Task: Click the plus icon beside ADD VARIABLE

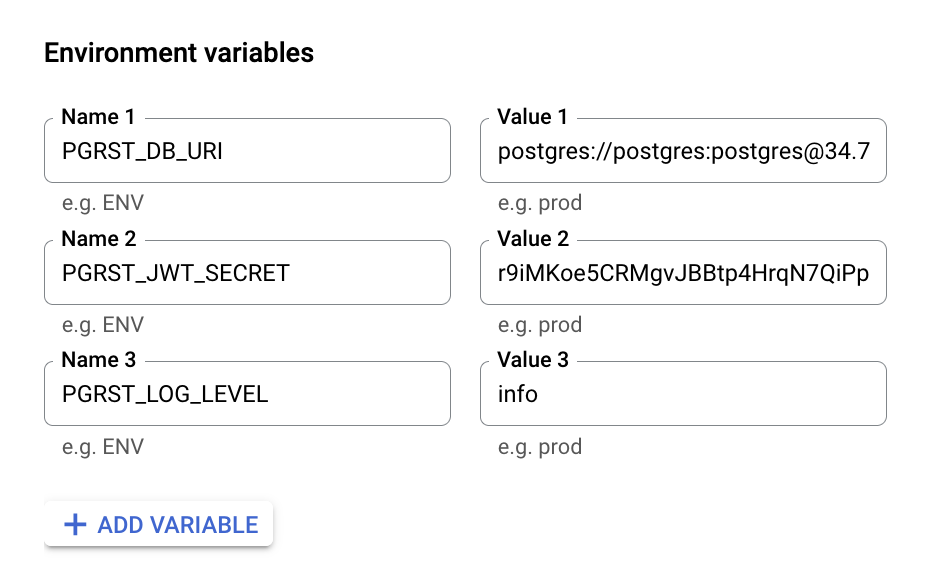Action: (x=75, y=525)
